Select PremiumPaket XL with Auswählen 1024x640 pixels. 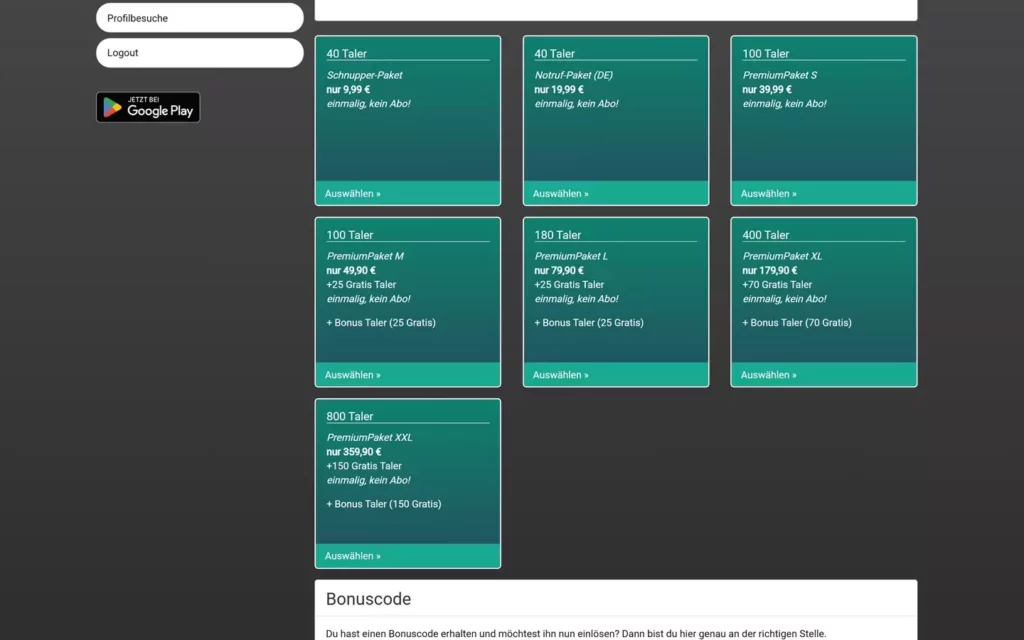click(x=768, y=374)
